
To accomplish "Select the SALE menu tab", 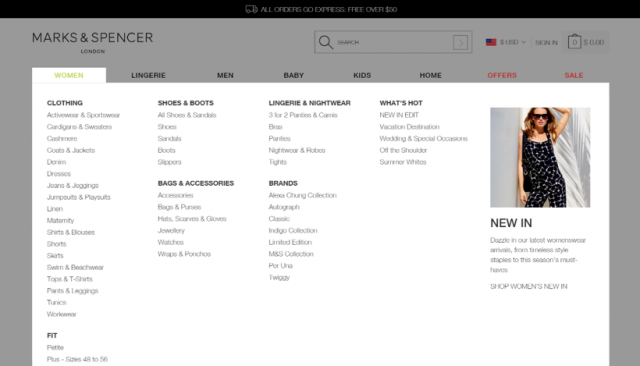I will pyautogui.click(x=573, y=75).
